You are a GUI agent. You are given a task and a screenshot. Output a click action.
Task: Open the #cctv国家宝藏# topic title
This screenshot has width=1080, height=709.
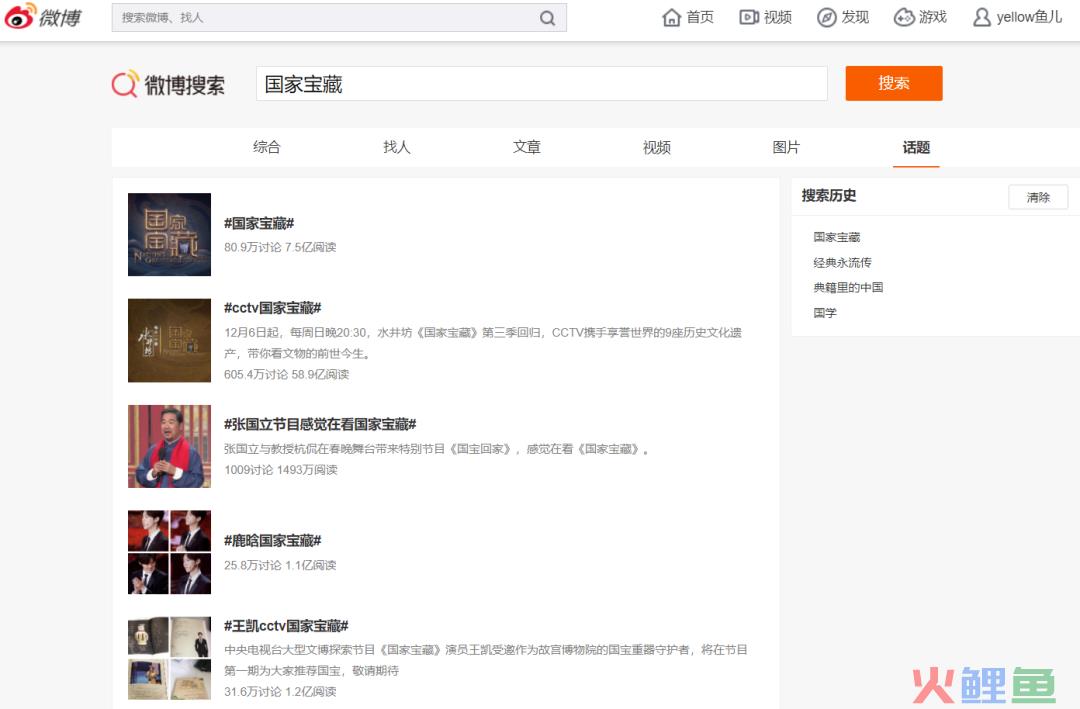[x=273, y=308]
